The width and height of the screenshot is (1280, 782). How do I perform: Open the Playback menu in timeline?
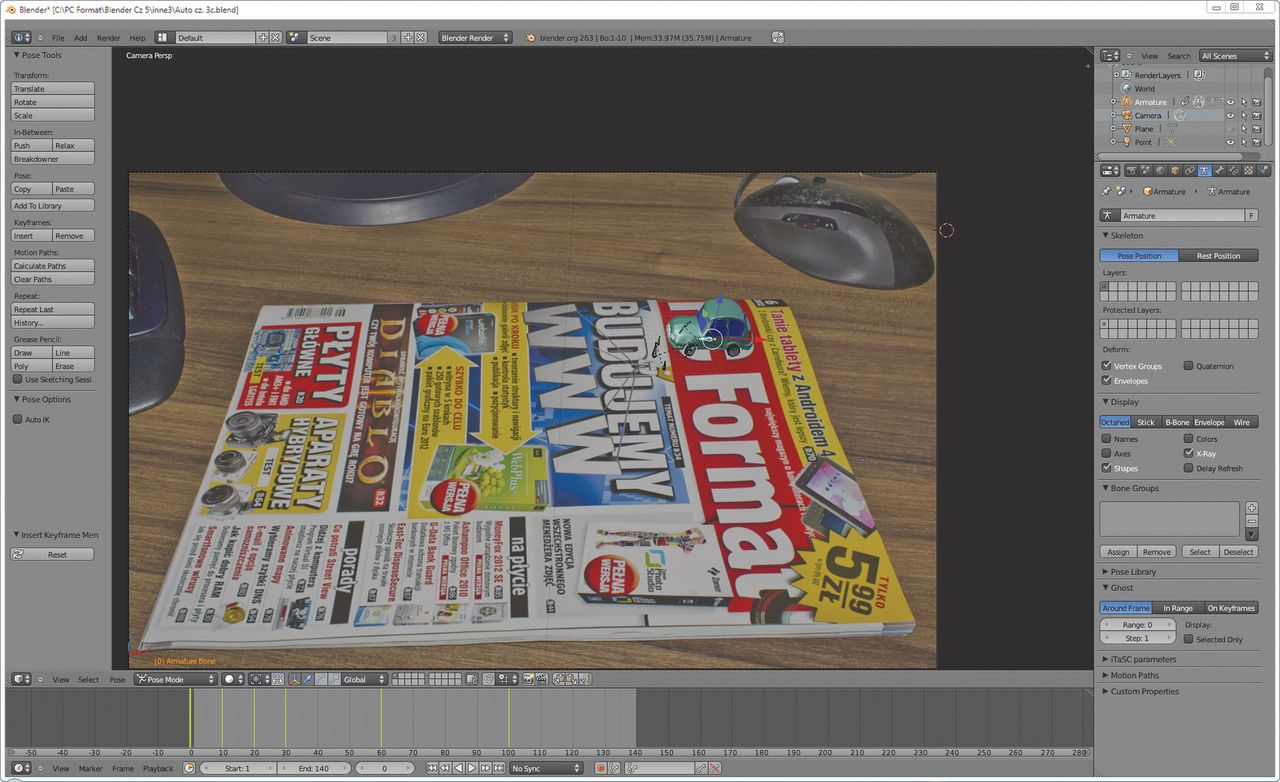tap(158, 769)
